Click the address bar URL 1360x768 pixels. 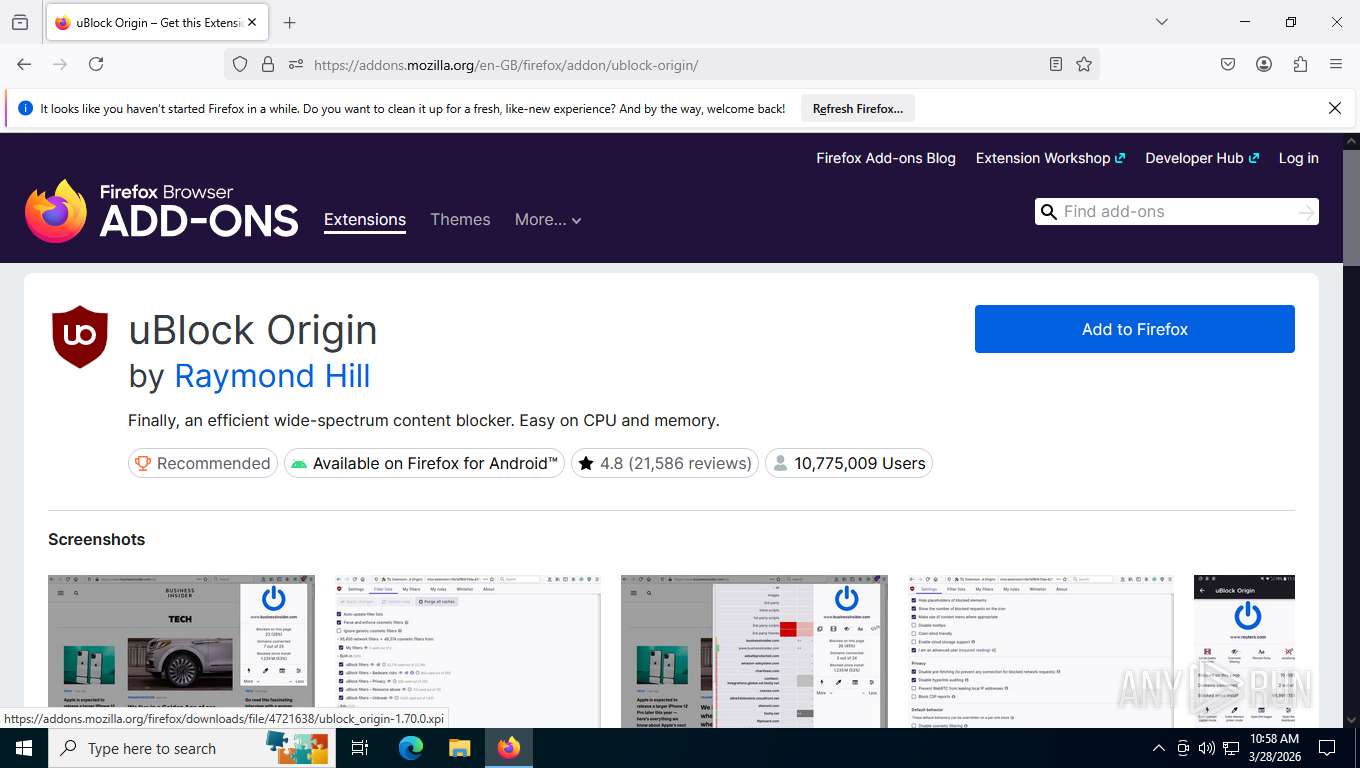pyautogui.click(x=506, y=65)
